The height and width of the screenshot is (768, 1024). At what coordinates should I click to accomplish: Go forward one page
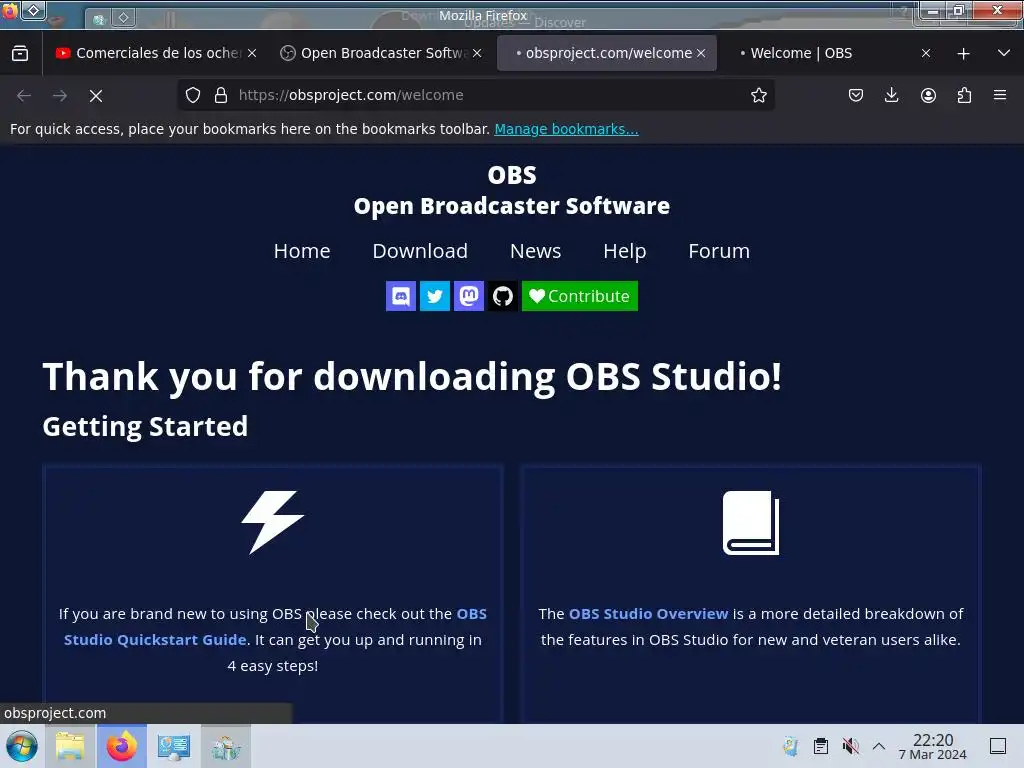pos(60,96)
